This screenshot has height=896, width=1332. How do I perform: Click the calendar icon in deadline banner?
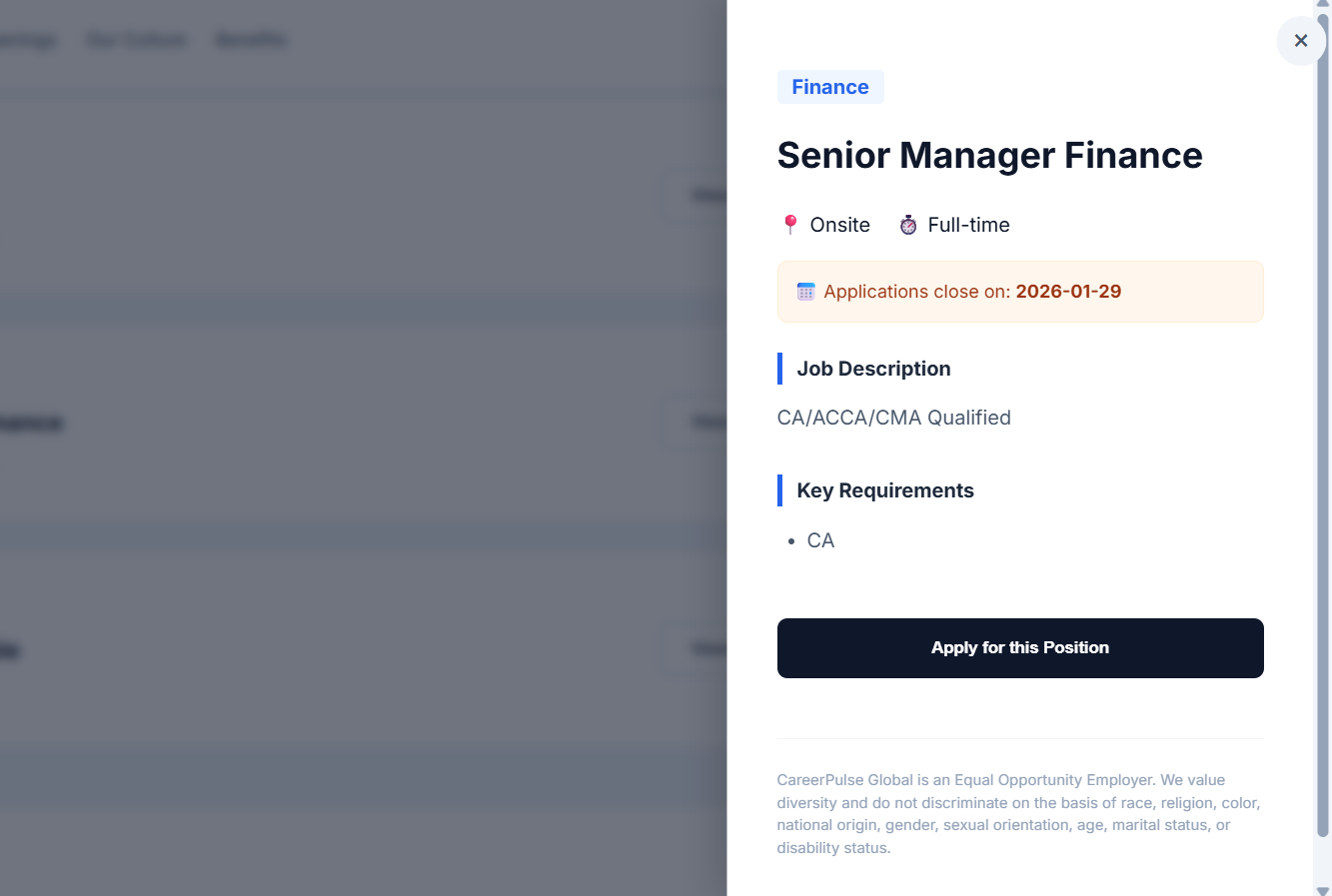point(805,292)
